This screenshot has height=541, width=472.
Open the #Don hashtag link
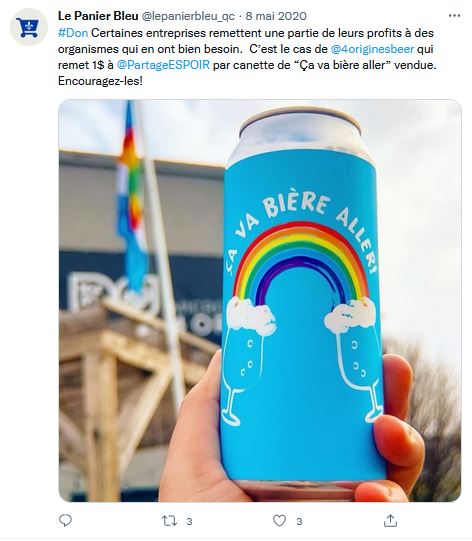pos(73,33)
